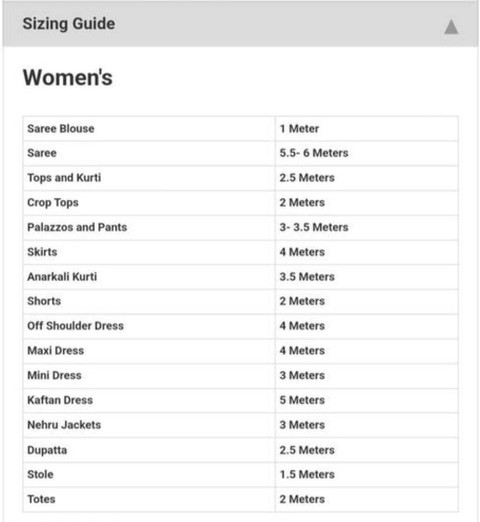Click the Saree label cell
The image size is (480, 522).
[x=149, y=153]
